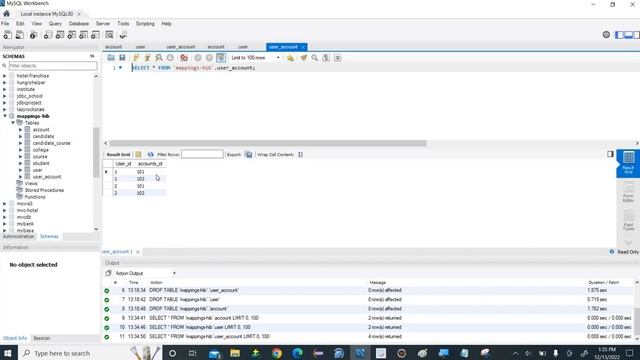Open the schema inspector icon
Screen dimensions: 640x360
click(x=33, y=35)
